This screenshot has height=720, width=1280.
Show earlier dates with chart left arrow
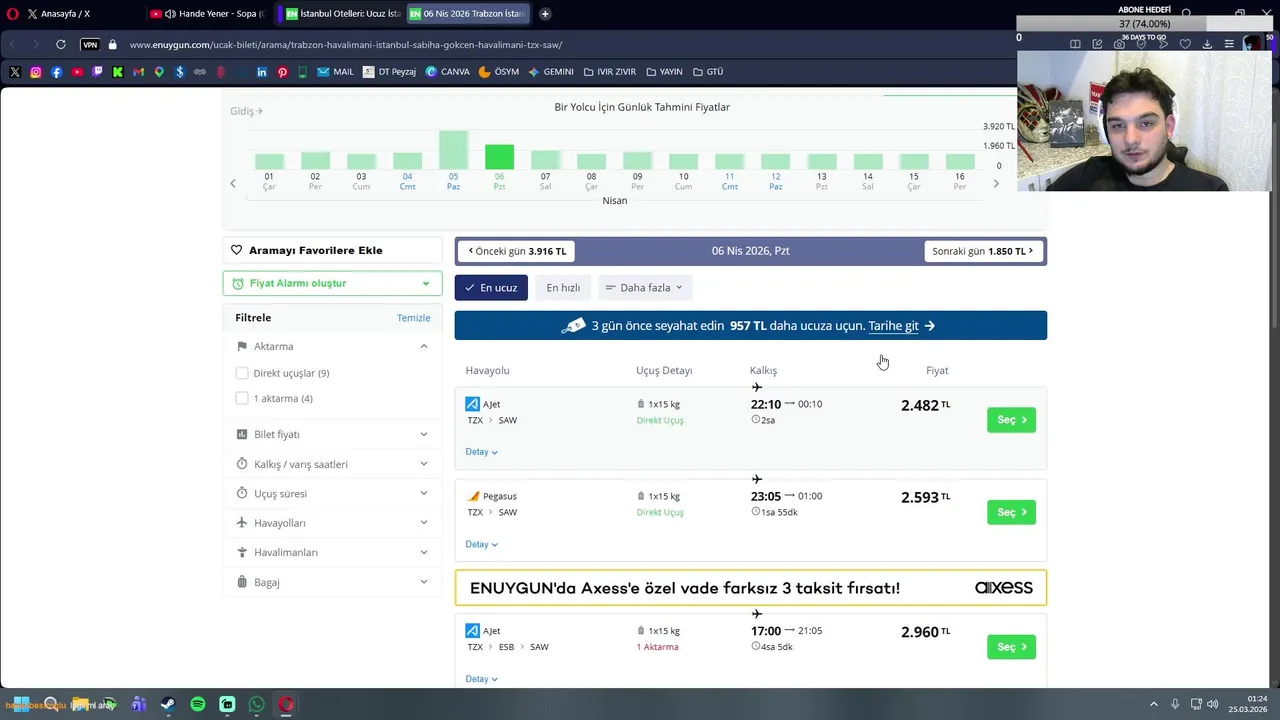click(233, 183)
